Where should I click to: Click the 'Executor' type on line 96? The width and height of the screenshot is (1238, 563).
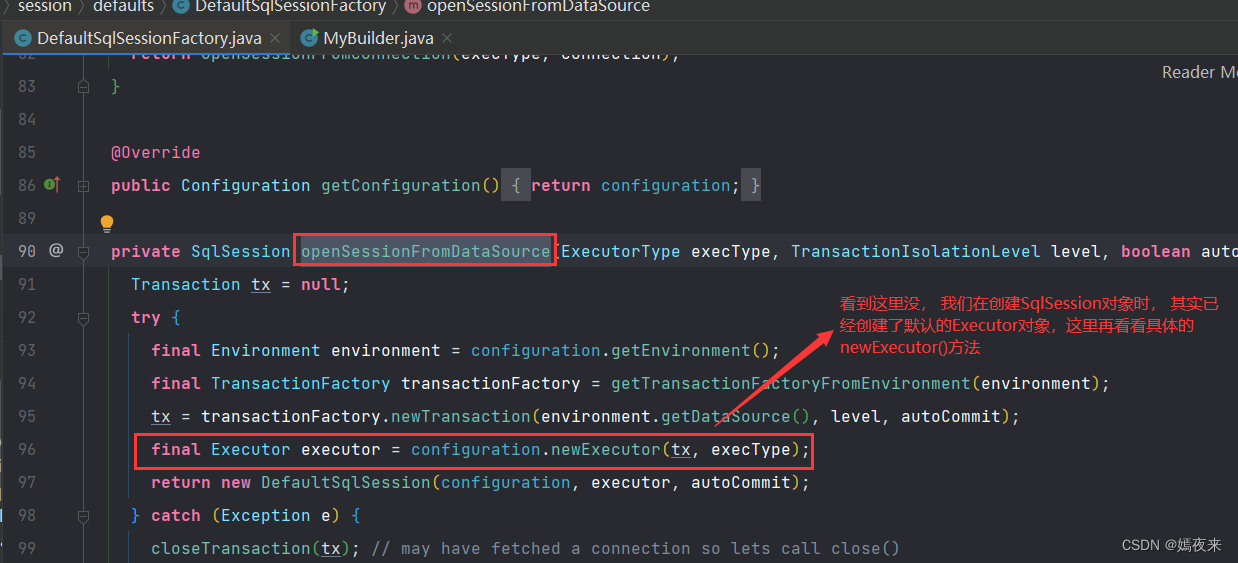tap(251, 449)
